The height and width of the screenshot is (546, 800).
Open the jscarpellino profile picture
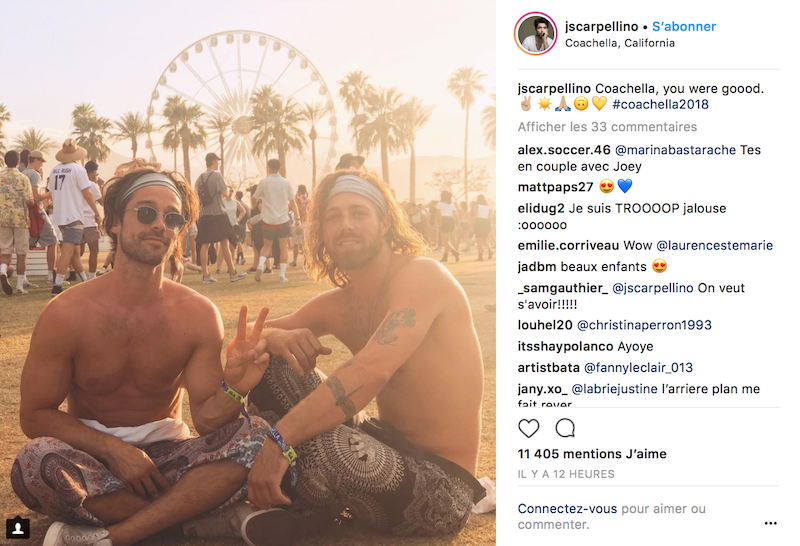535,34
